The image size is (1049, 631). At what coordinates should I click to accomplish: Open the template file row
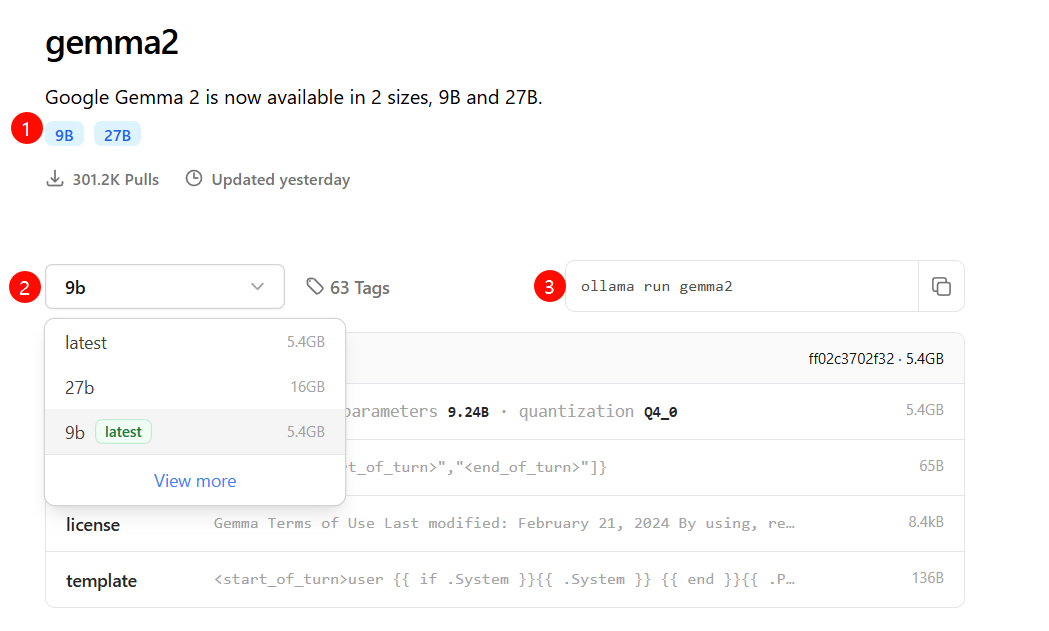pyautogui.click(x=504, y=579)
